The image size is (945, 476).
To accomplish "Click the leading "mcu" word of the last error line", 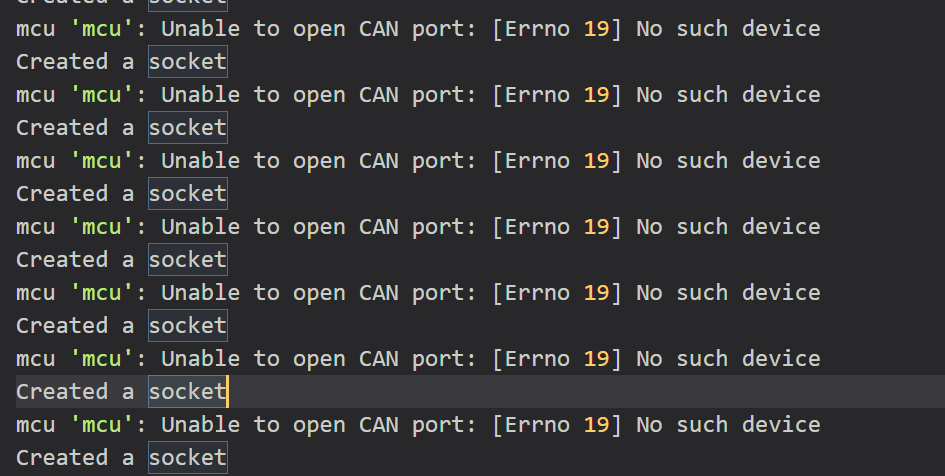I will point(36,425).
